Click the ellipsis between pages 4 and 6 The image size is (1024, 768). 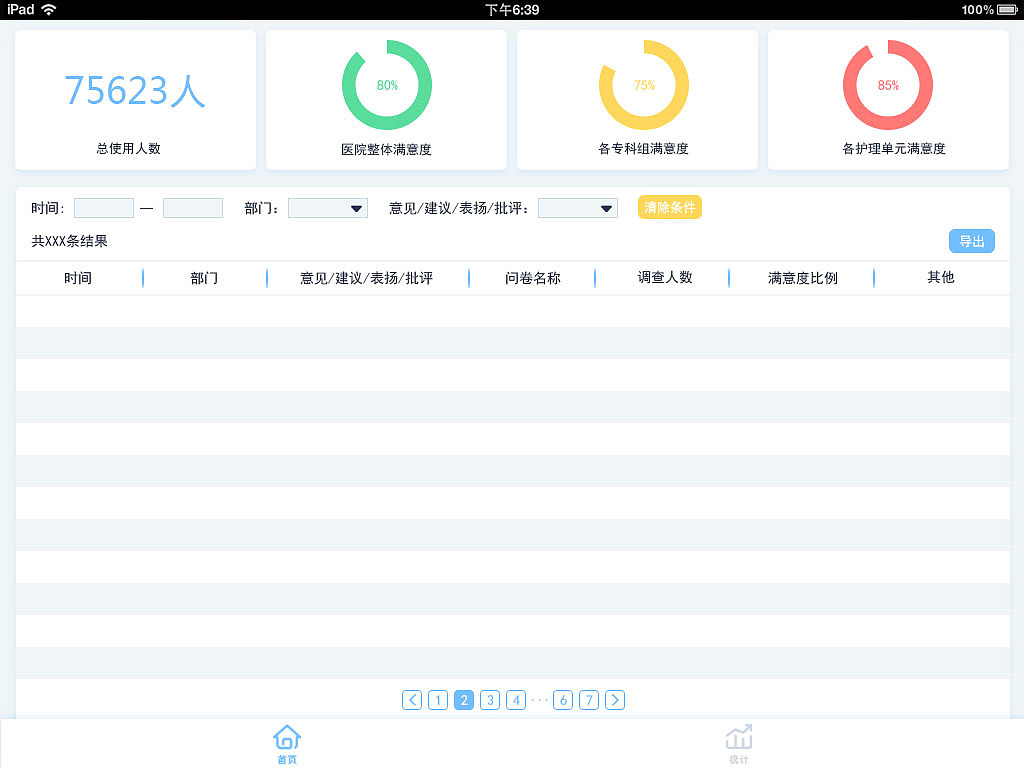pyautogui.click(x=540, y=700)
